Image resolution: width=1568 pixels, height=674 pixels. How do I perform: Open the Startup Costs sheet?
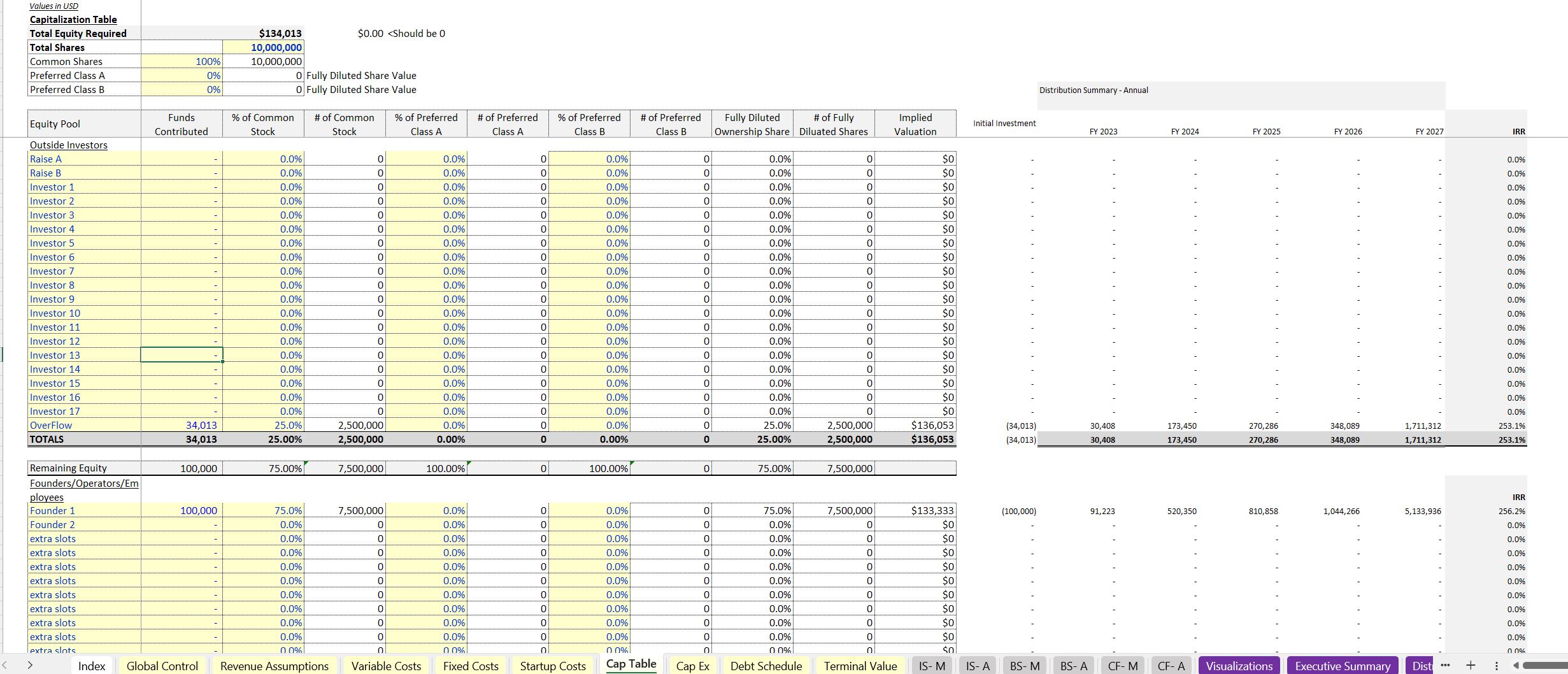[x=552, y=666]
